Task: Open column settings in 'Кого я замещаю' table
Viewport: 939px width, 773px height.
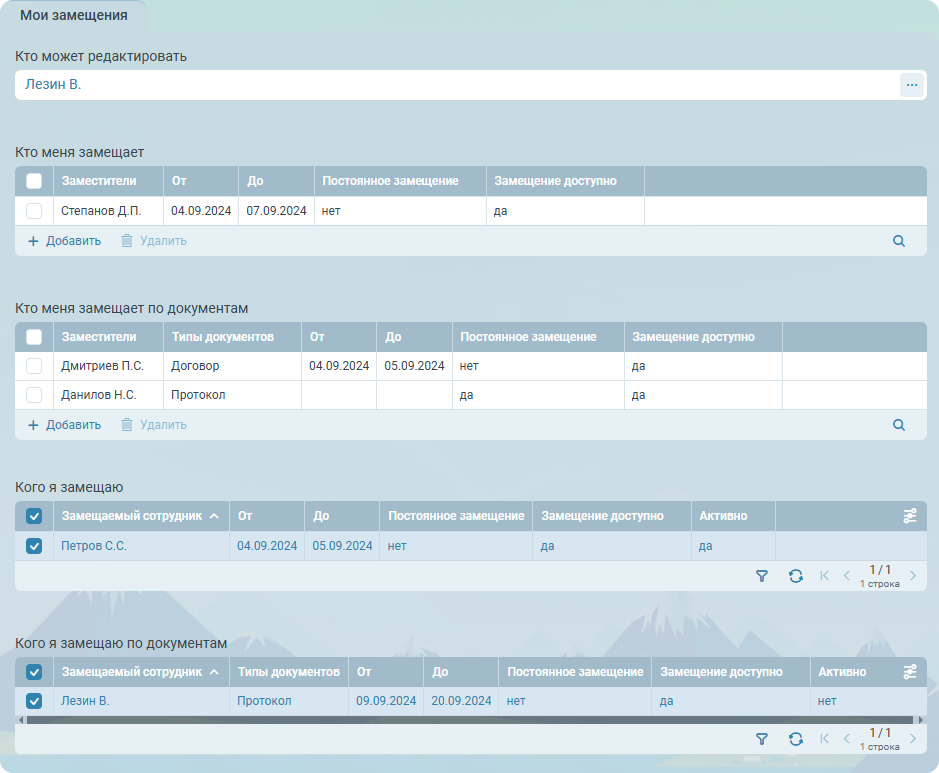Action: tap(909, 516)
